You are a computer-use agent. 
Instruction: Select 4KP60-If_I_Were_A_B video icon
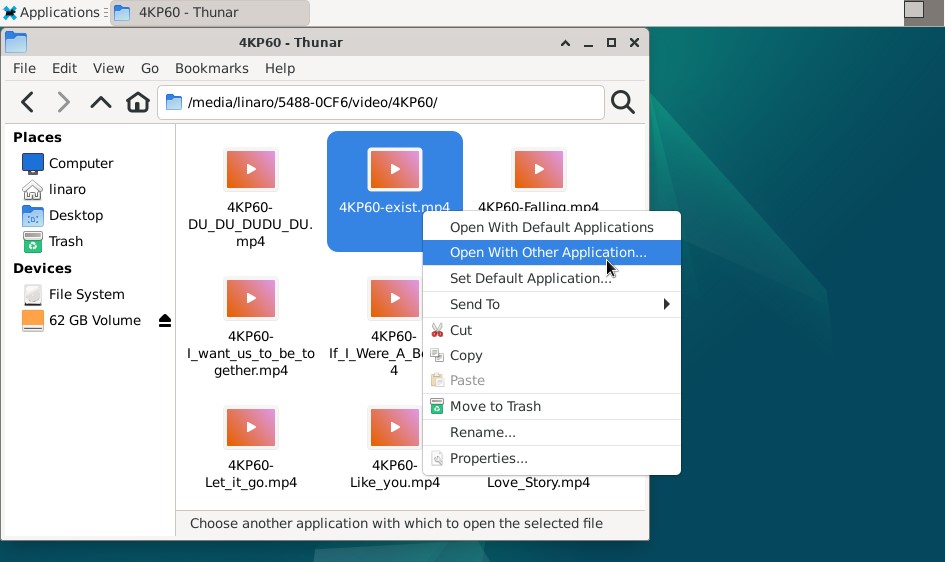pos(395,298)
